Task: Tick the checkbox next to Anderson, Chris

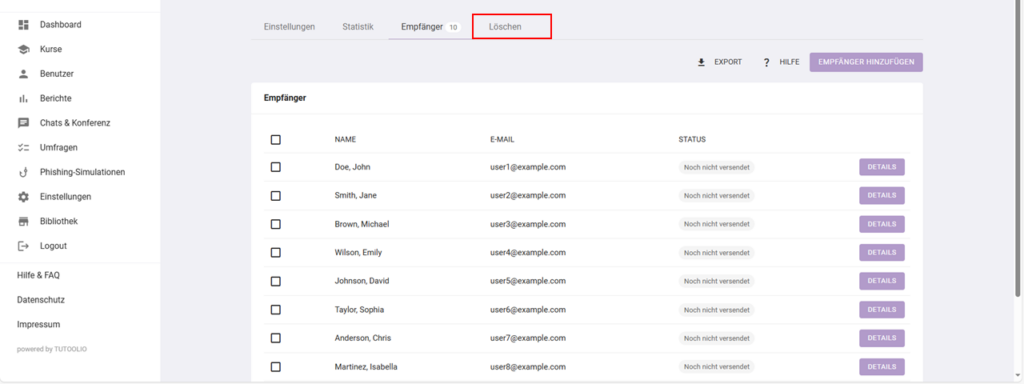Action: (x=276, y=338)
